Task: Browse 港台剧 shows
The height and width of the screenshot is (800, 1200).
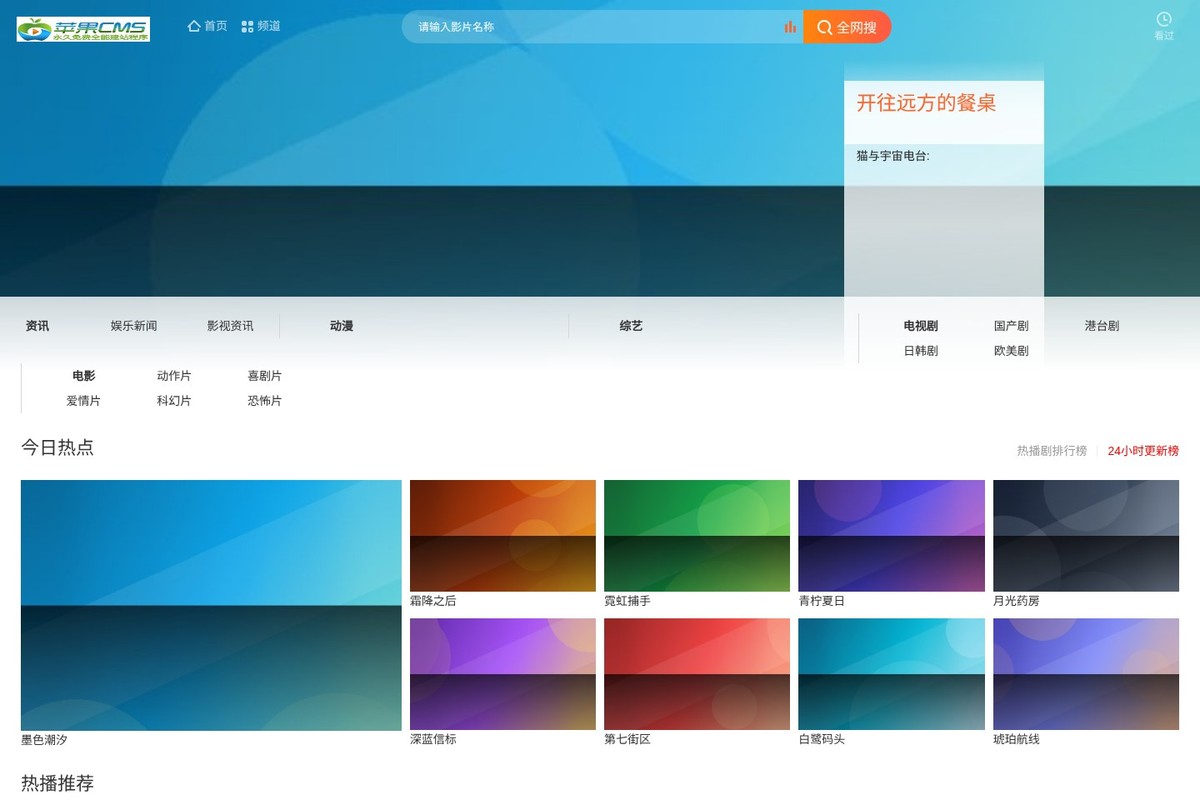Action: click(1102, 326)
